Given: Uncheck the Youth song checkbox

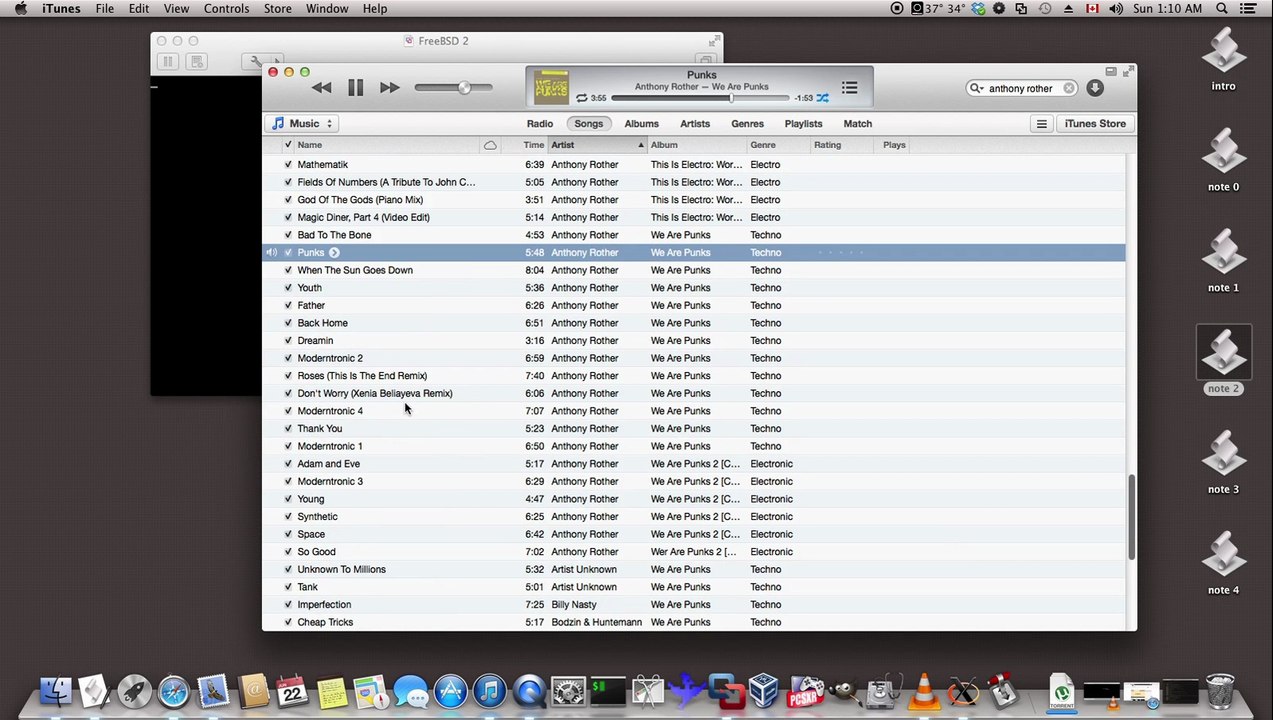Looking at the screenshot, I should (288, 288).
